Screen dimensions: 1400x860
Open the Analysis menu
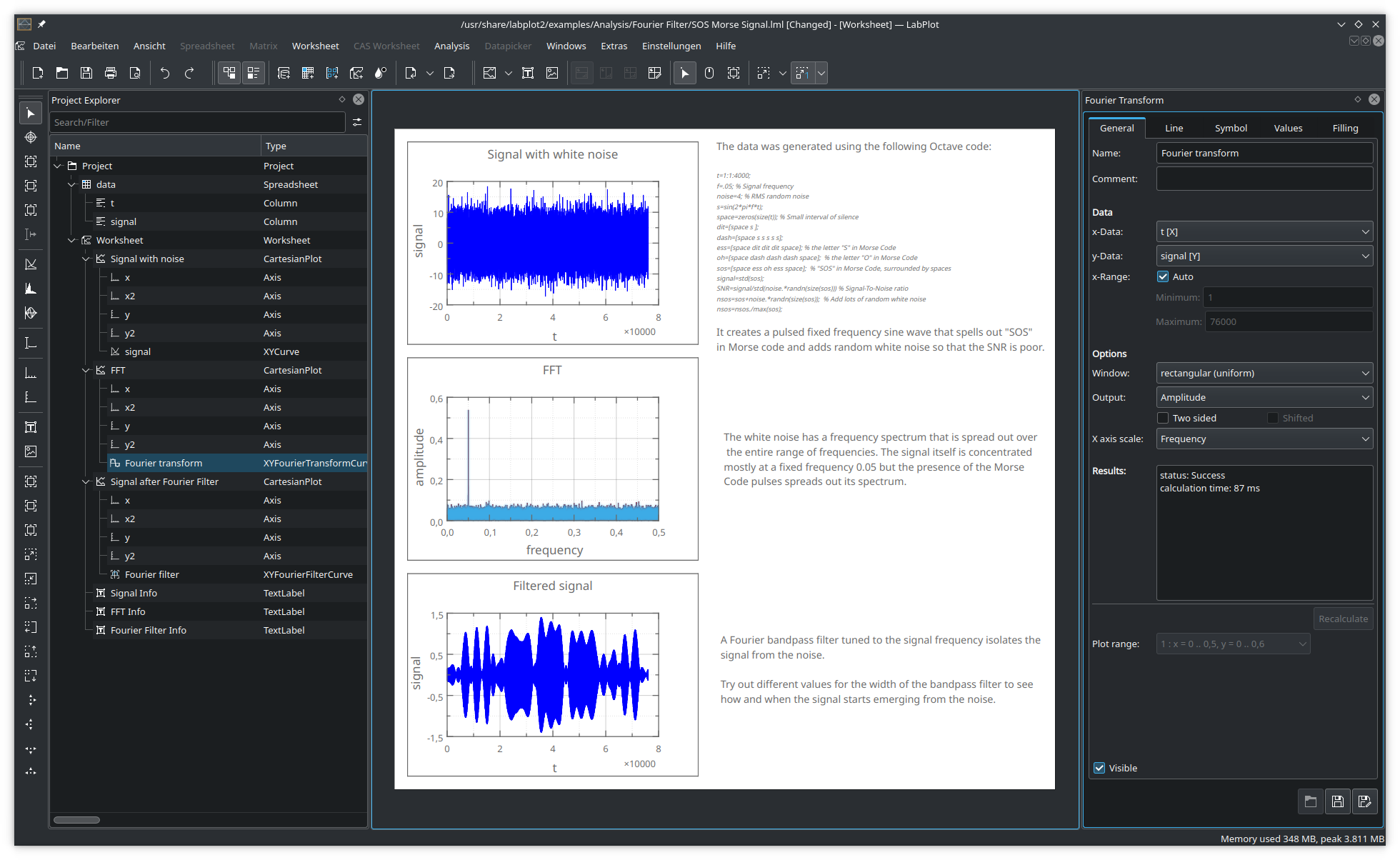click(451, 46)
